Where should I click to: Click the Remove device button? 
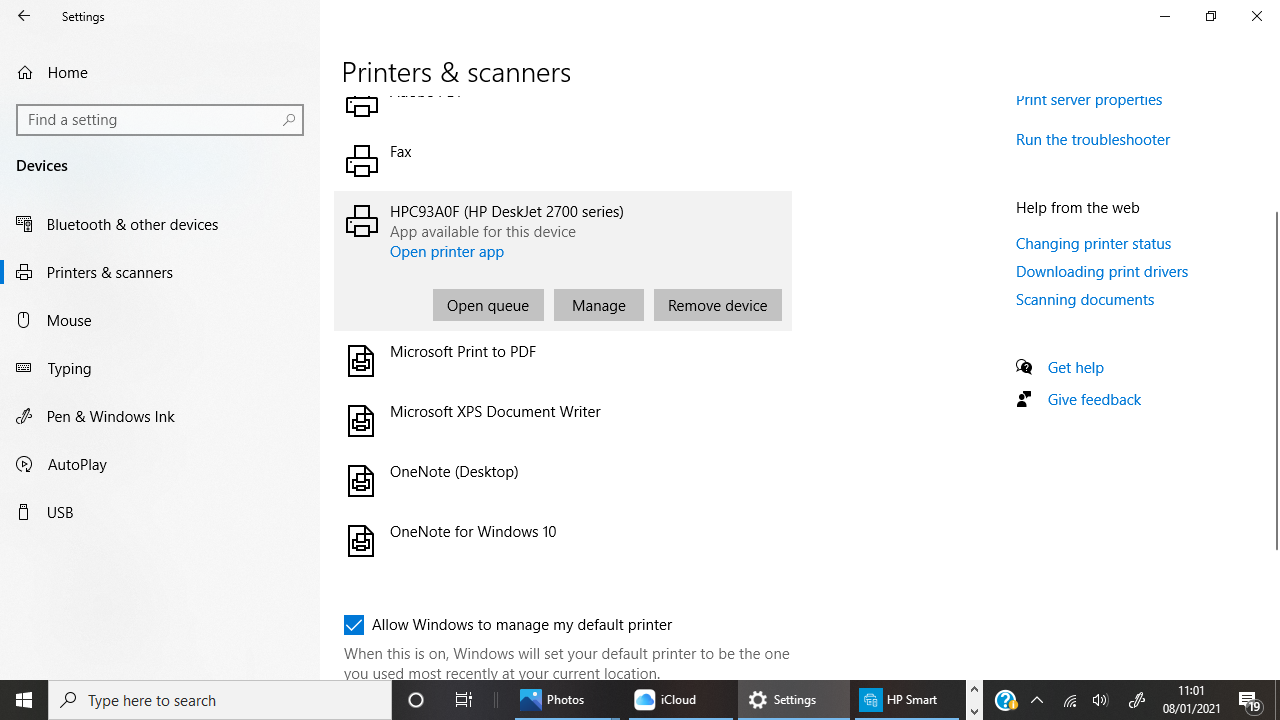717,305
